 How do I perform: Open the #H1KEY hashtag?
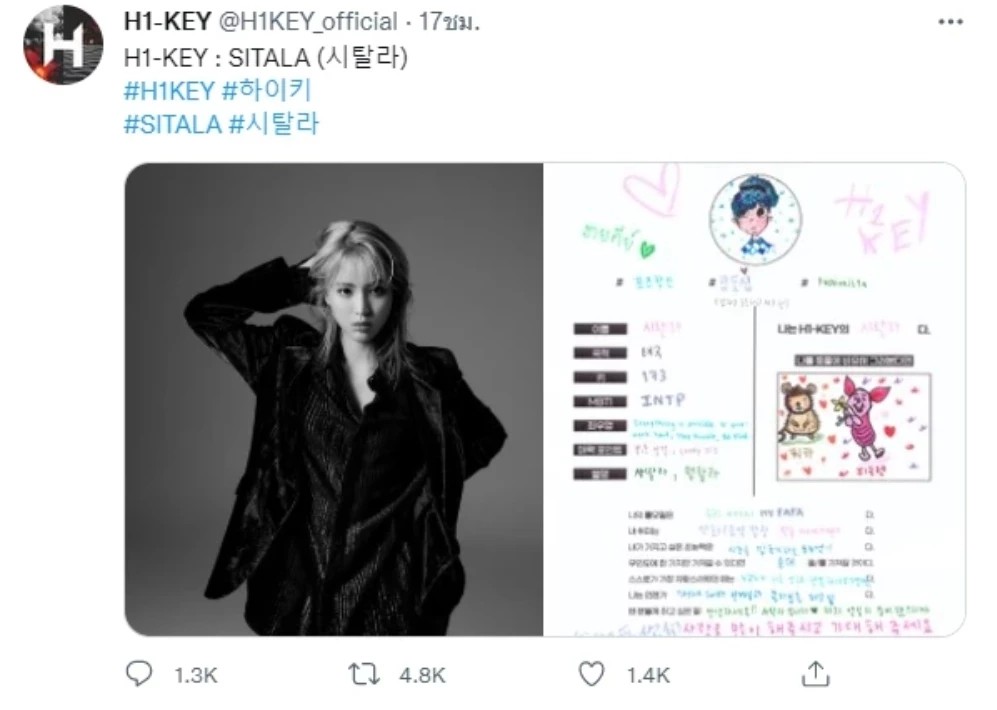tap(169, 91)
